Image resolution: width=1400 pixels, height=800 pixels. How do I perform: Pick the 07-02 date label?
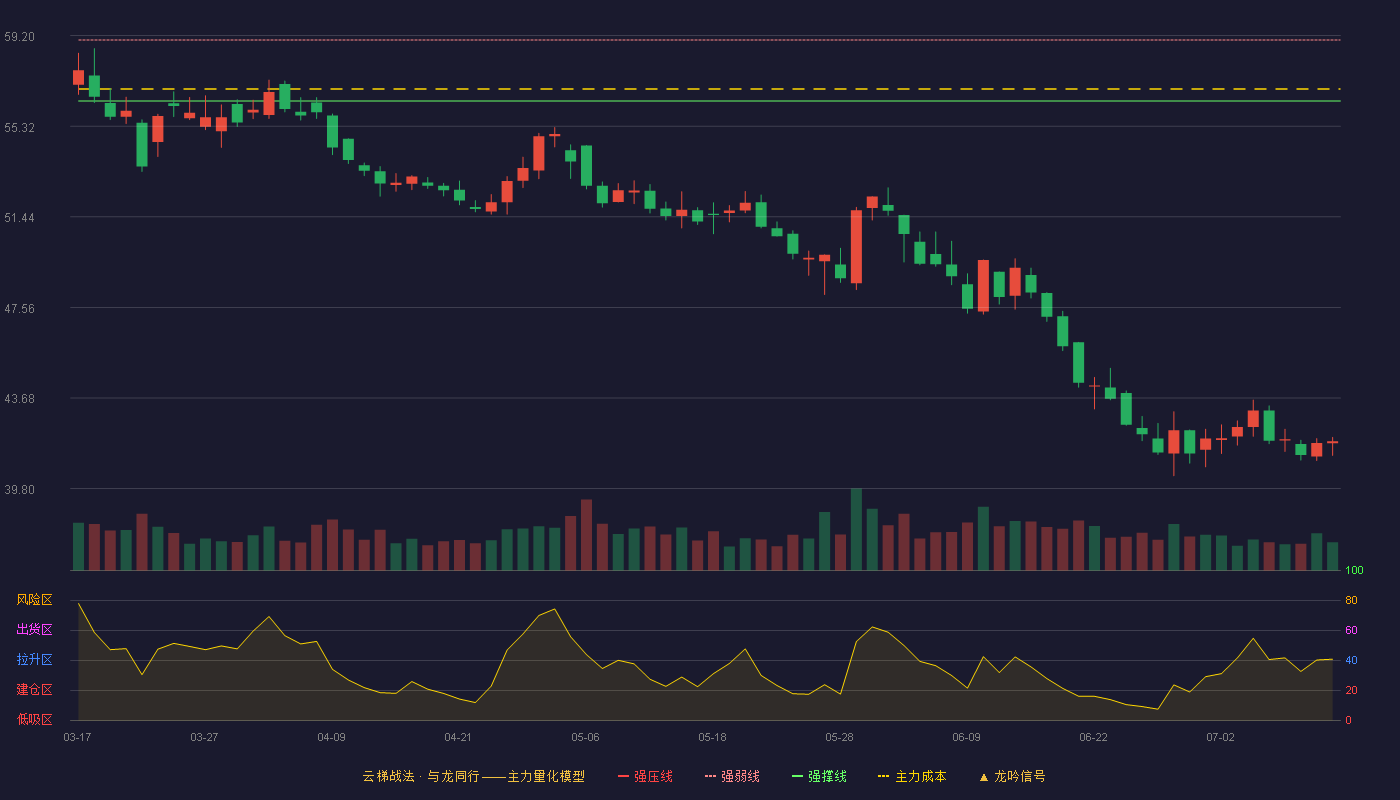(1220, 737)
